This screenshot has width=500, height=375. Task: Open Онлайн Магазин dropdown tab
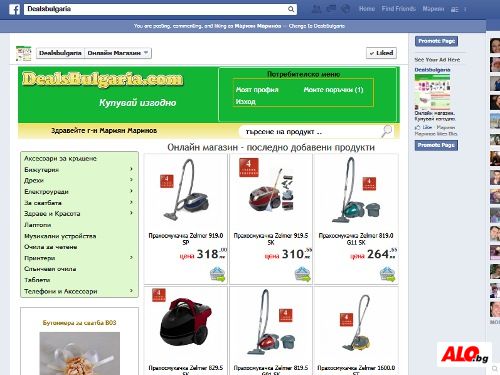click(x=118, y=53)
